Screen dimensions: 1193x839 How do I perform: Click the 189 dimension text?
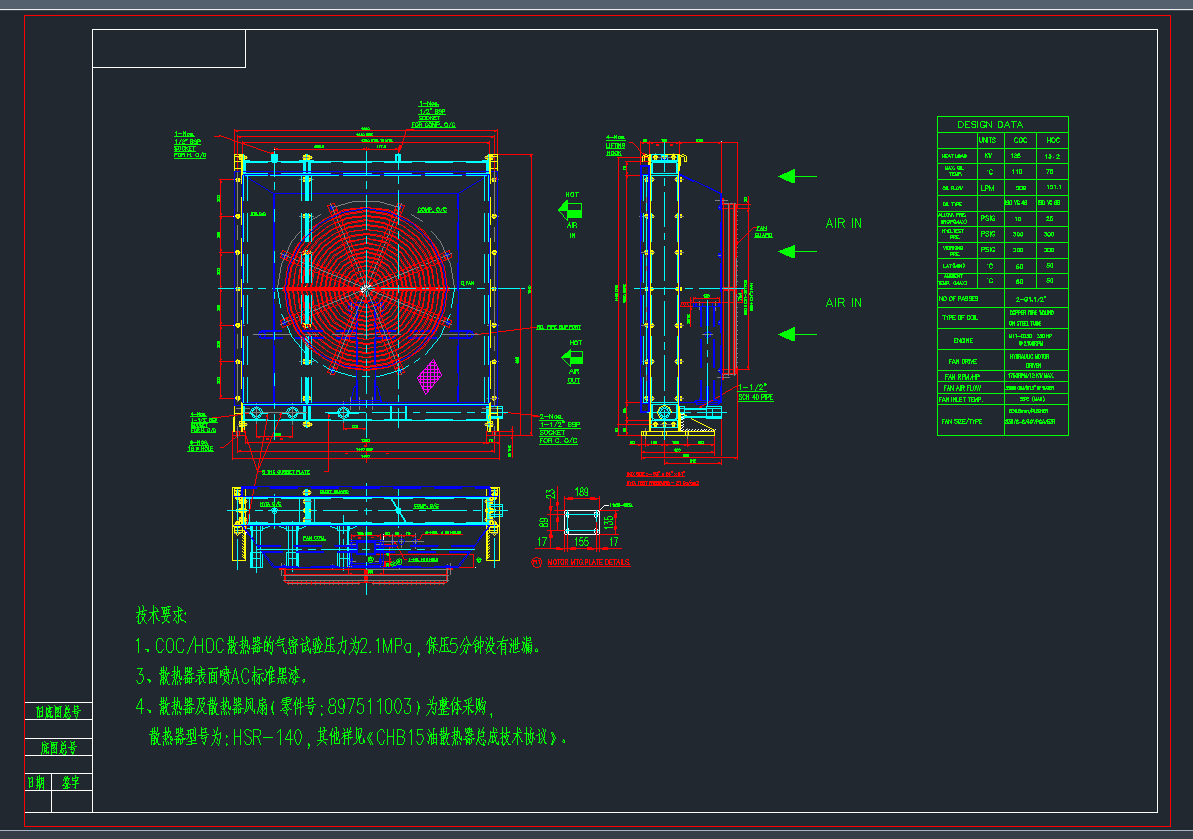pos(581,492)
